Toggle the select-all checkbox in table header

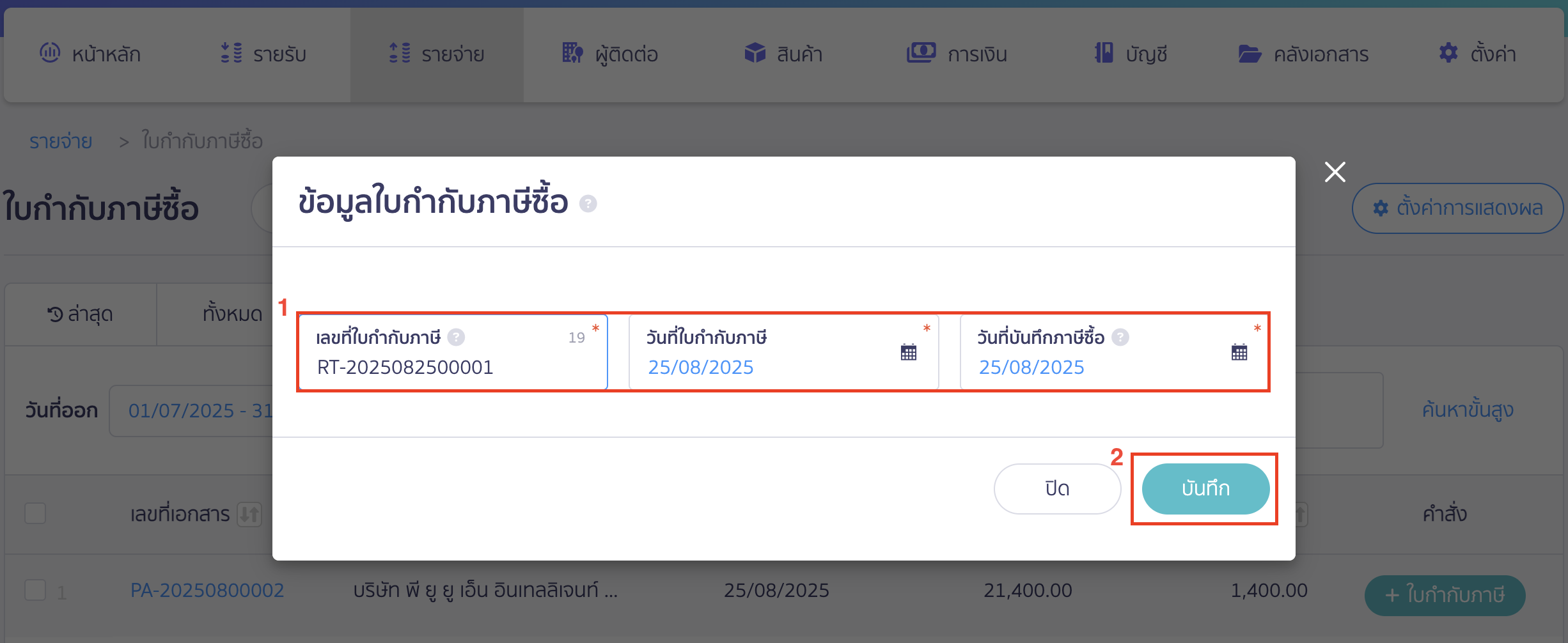click(35, 513)
